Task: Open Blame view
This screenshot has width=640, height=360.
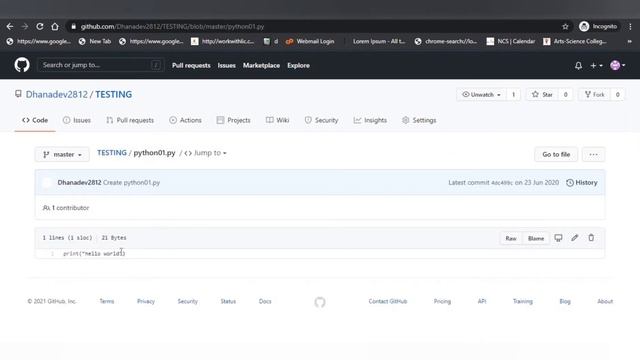Action: point(536,238)
